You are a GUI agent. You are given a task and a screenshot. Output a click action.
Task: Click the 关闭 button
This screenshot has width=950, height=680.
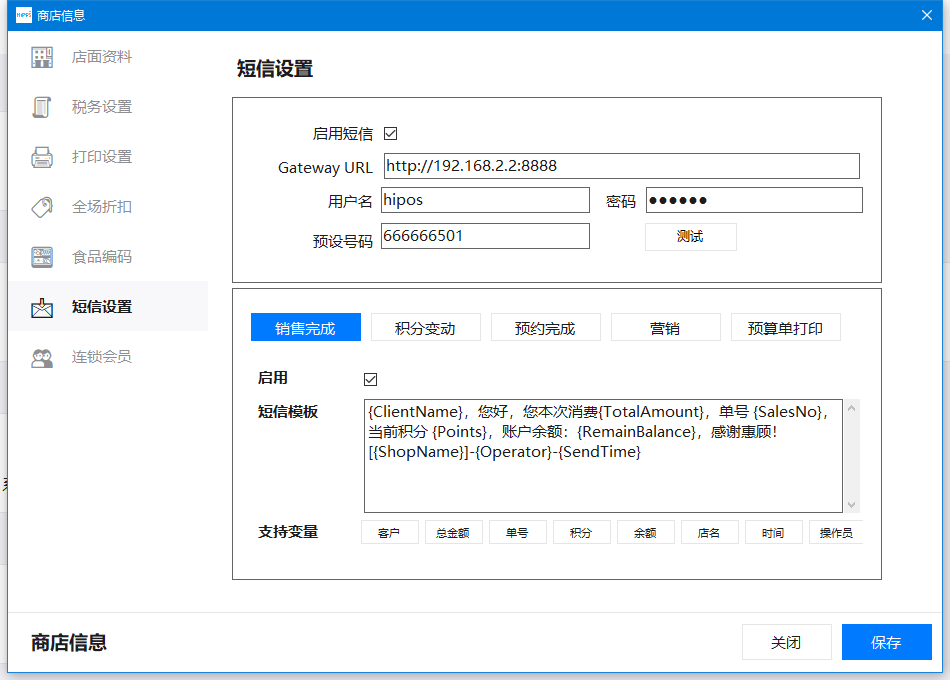(786, 642)
